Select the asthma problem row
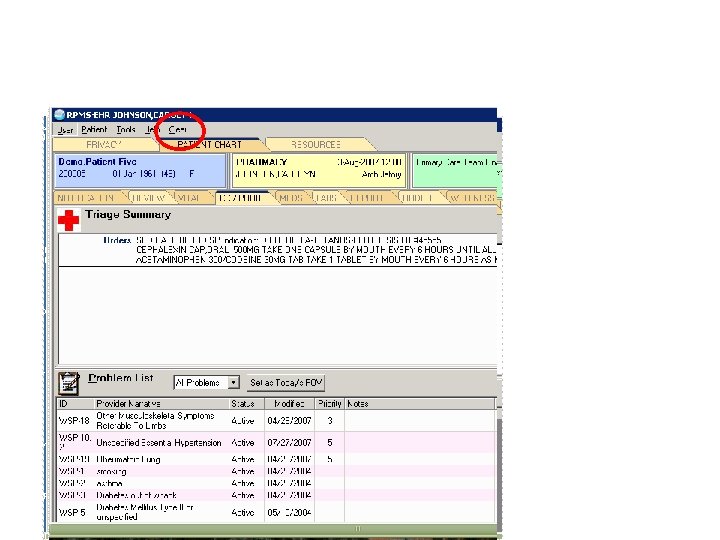 pos(276,483)
